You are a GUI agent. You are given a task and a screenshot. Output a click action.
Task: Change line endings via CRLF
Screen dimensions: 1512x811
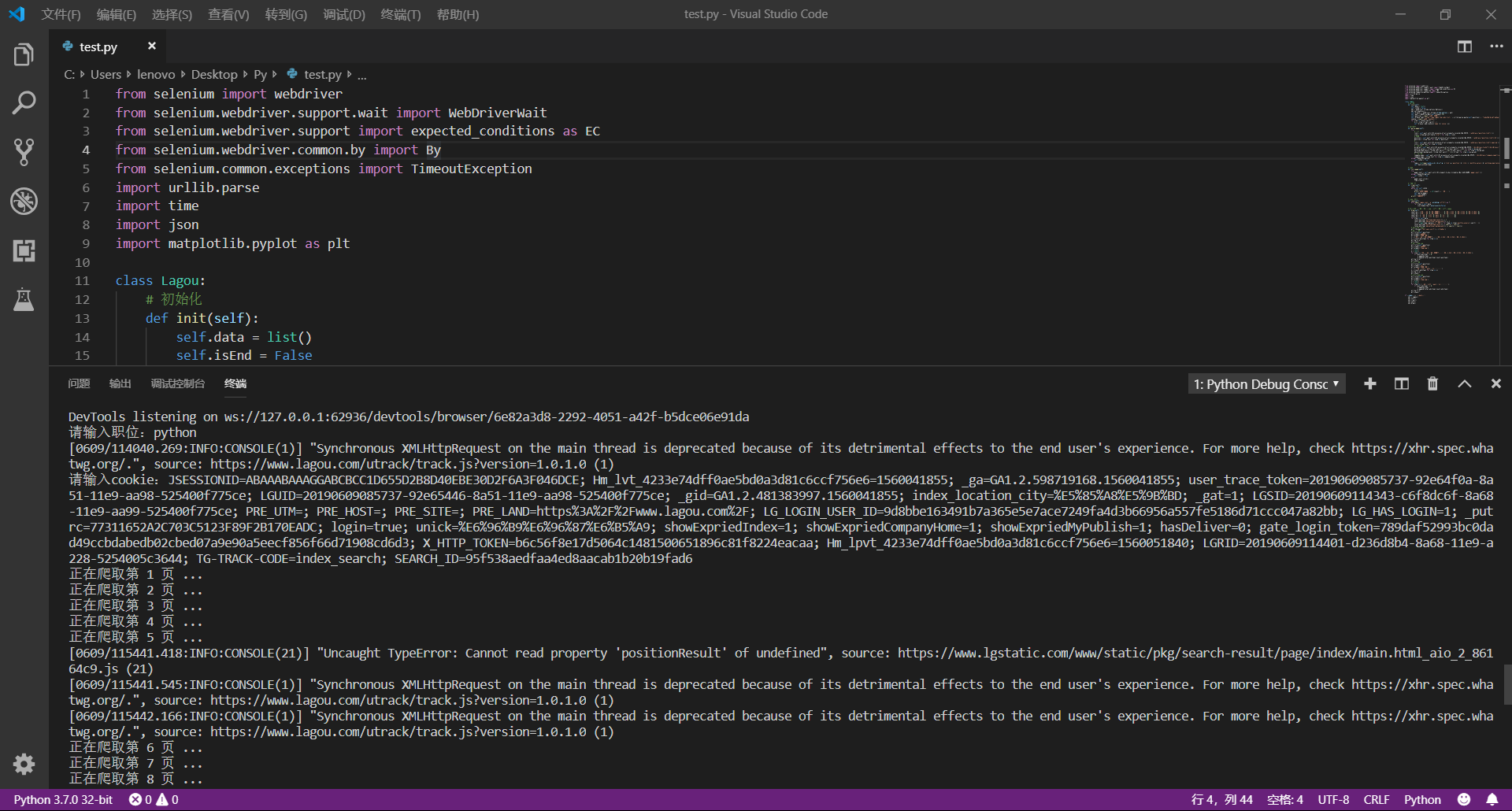(x=1376, y=799)
